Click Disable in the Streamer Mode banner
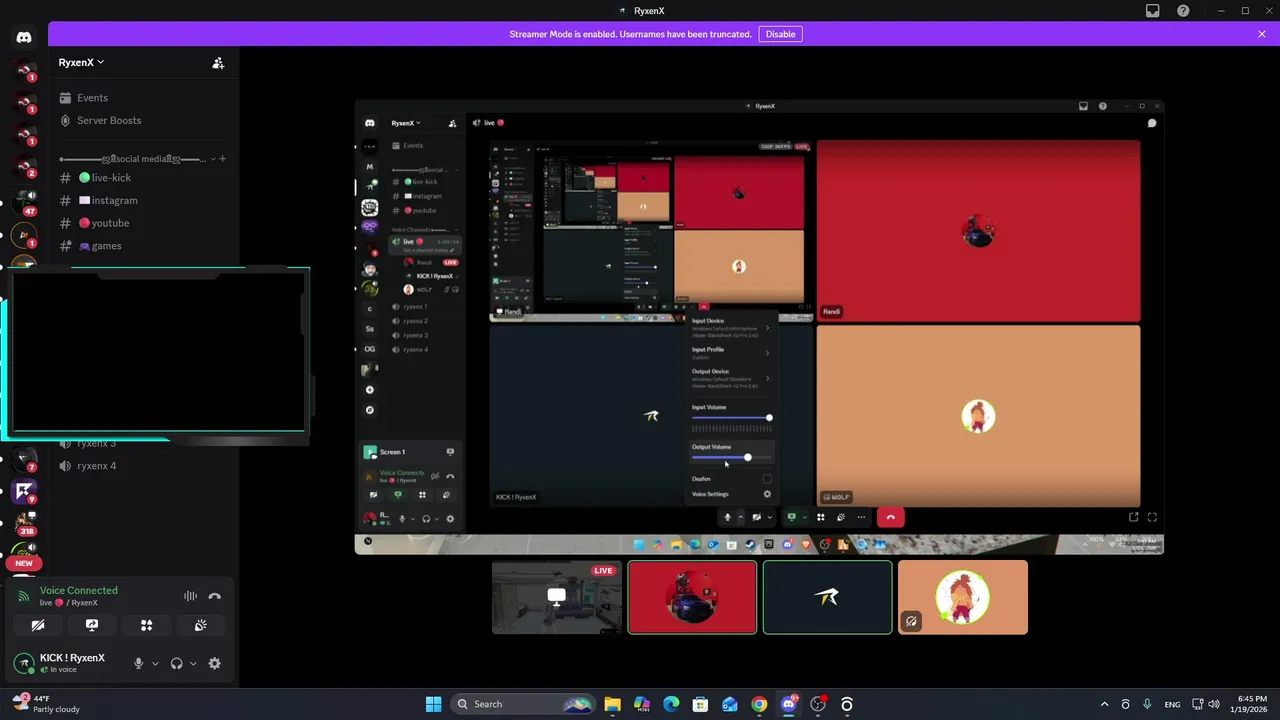This screenshot has width=1280, height=720. pos(780,34)
